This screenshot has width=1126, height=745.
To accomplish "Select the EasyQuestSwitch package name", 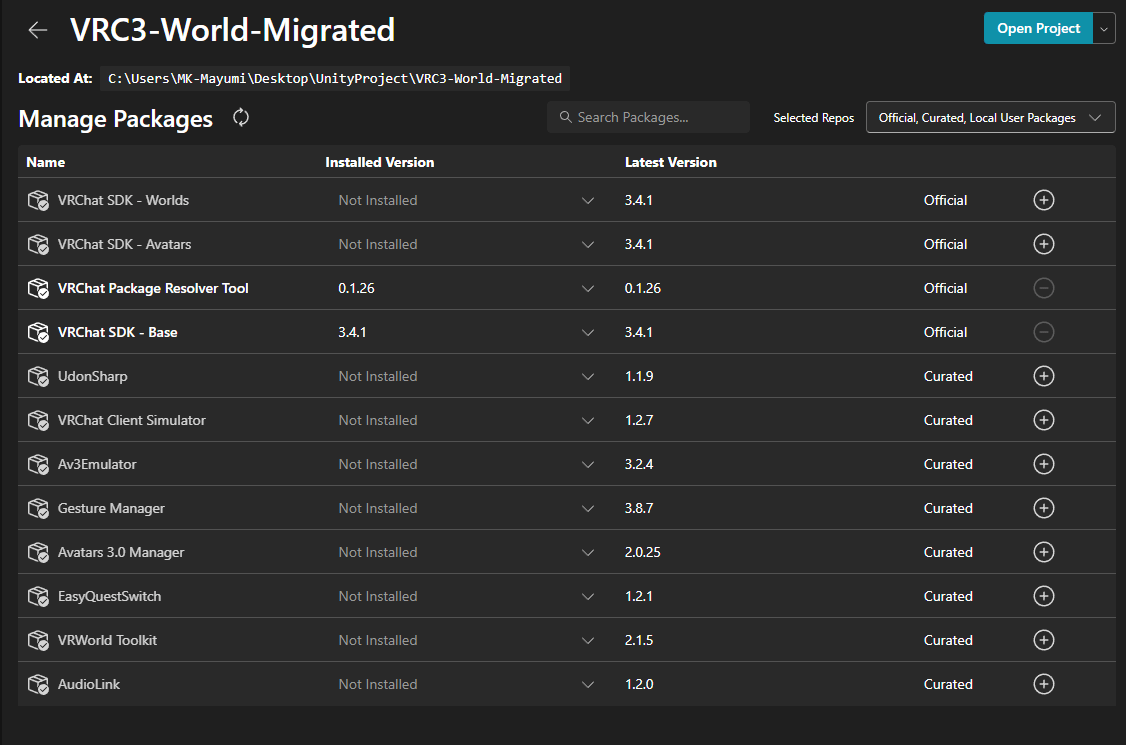I will pos(109,596).
